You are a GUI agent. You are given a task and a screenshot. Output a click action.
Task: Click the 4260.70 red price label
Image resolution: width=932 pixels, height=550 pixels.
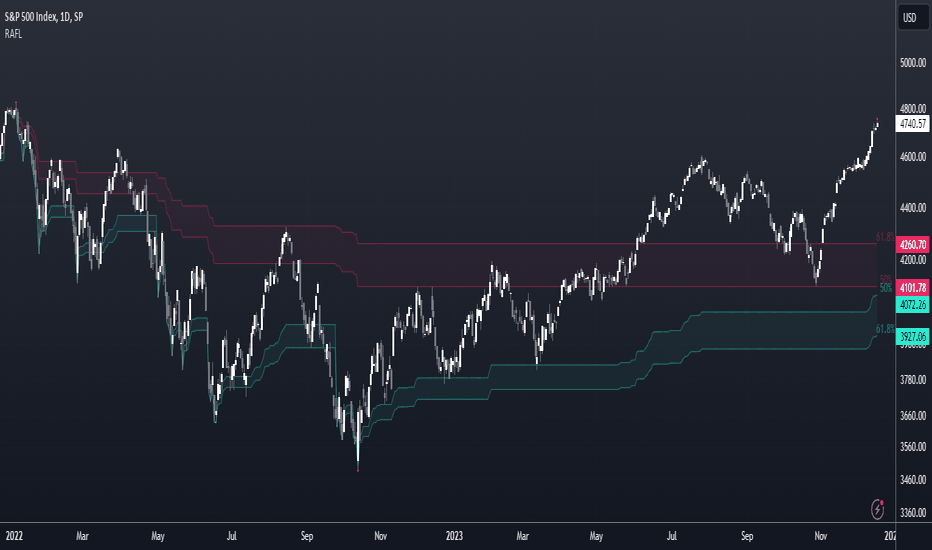[x=912, y=244]
